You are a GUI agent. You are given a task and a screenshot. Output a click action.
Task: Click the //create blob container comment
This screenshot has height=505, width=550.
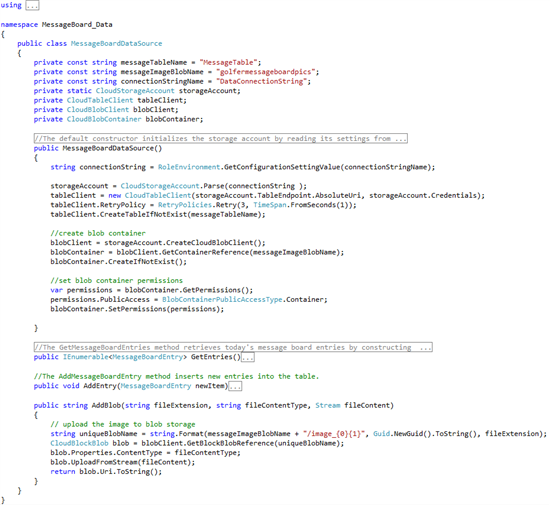point(98,233)
